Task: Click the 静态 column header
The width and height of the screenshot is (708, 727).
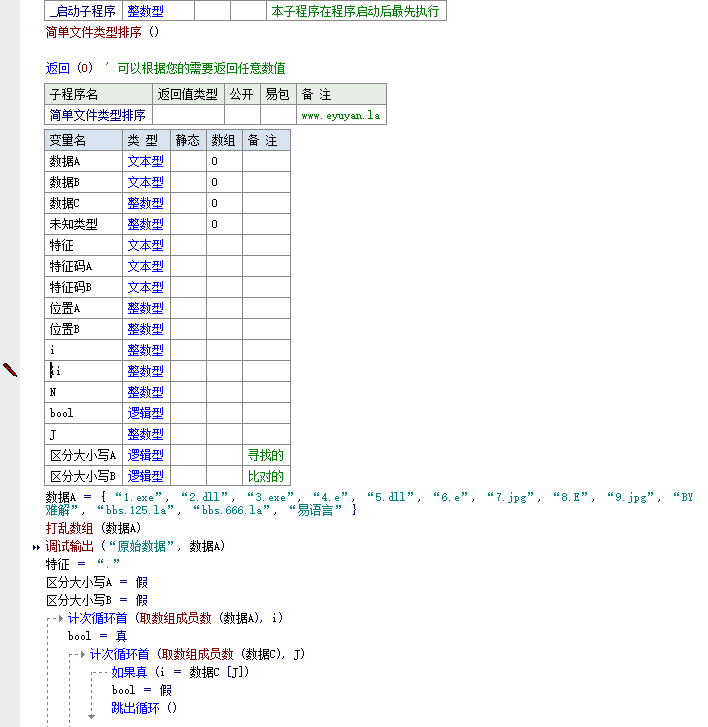Action: coord(188,140)
